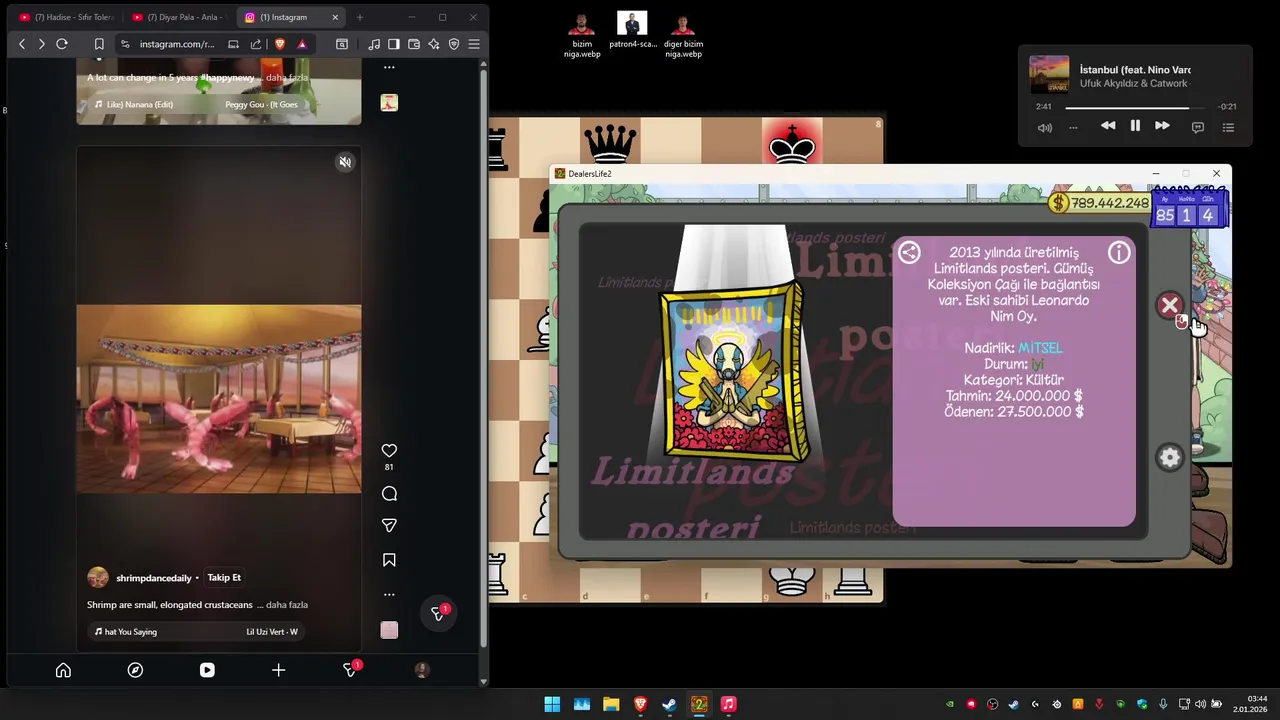Close the item detail panel in DealersLife2
The width and height of the screenshot is (1280, 720).
1169,305
